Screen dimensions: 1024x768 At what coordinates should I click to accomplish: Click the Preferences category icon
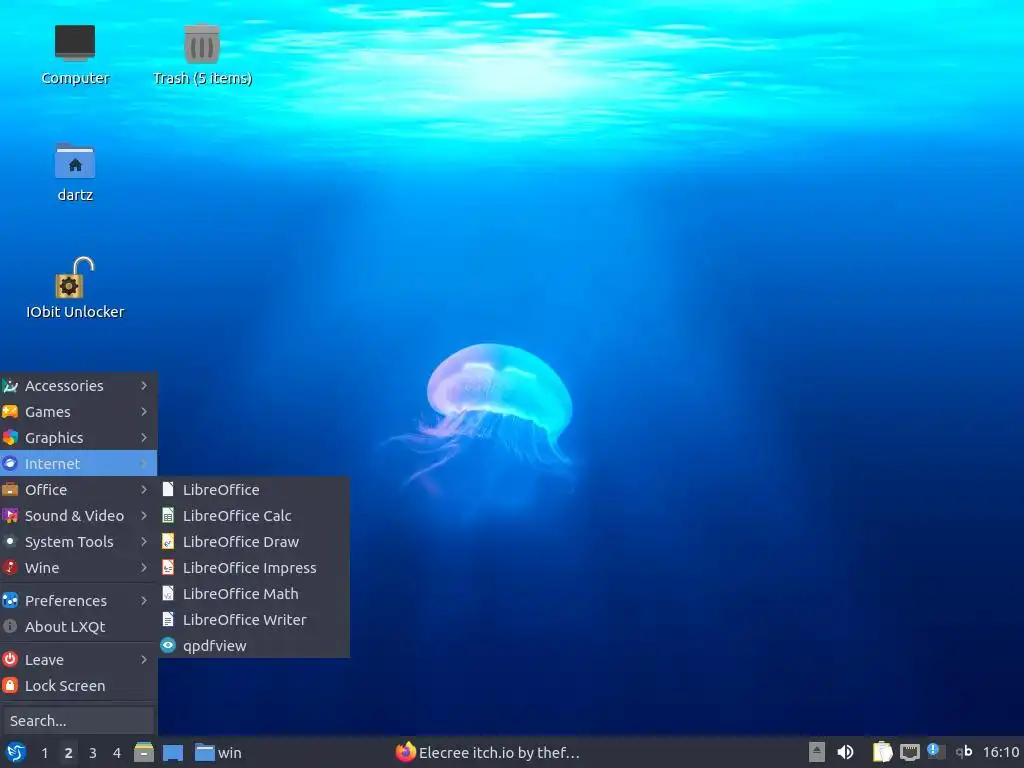click(10, 601)
